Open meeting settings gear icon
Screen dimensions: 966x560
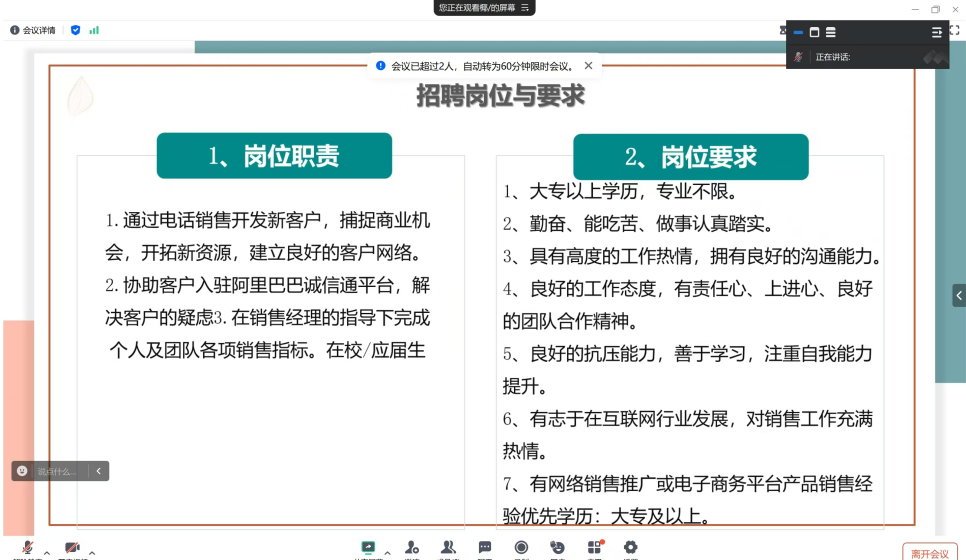point(630,548)
